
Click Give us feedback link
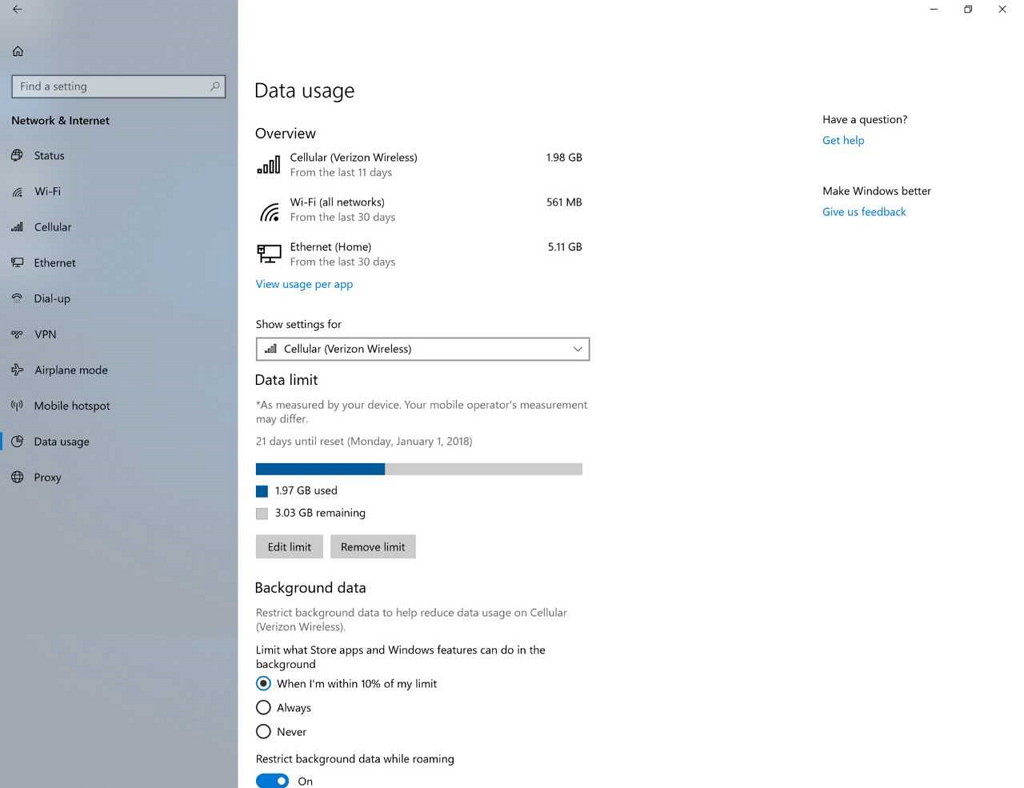coord(864,212)
